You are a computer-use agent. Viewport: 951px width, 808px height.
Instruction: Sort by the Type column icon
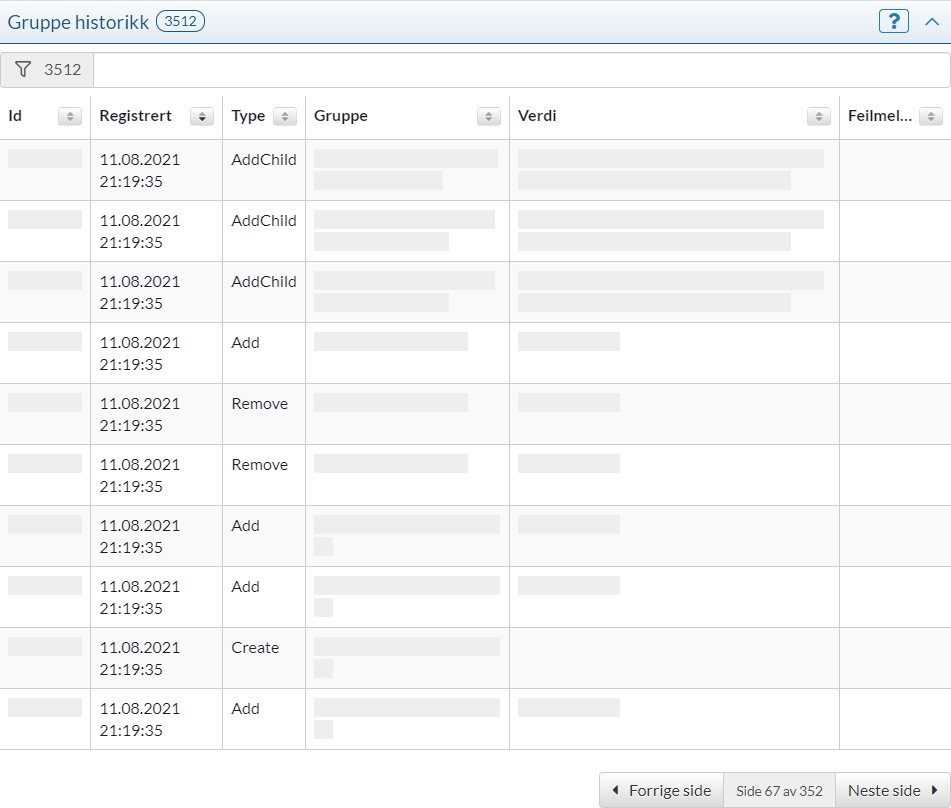coord(285,117)
